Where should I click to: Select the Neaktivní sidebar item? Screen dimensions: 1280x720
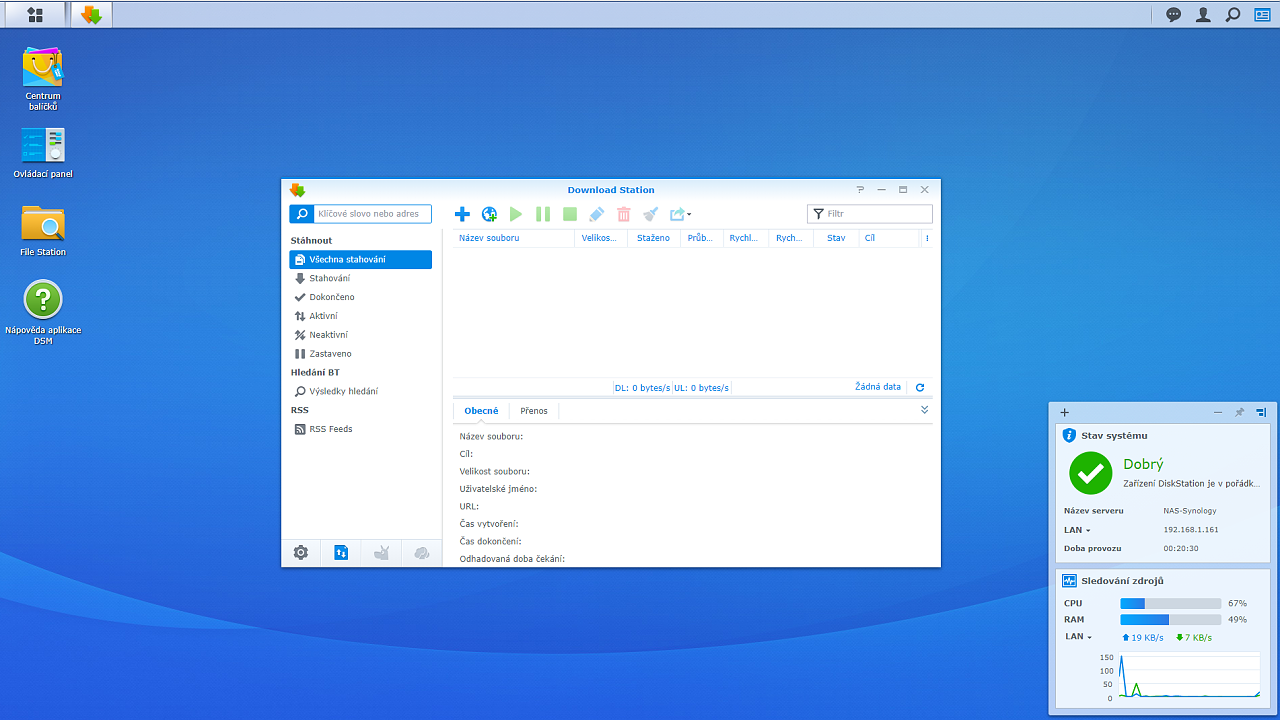tap(361, 335)
